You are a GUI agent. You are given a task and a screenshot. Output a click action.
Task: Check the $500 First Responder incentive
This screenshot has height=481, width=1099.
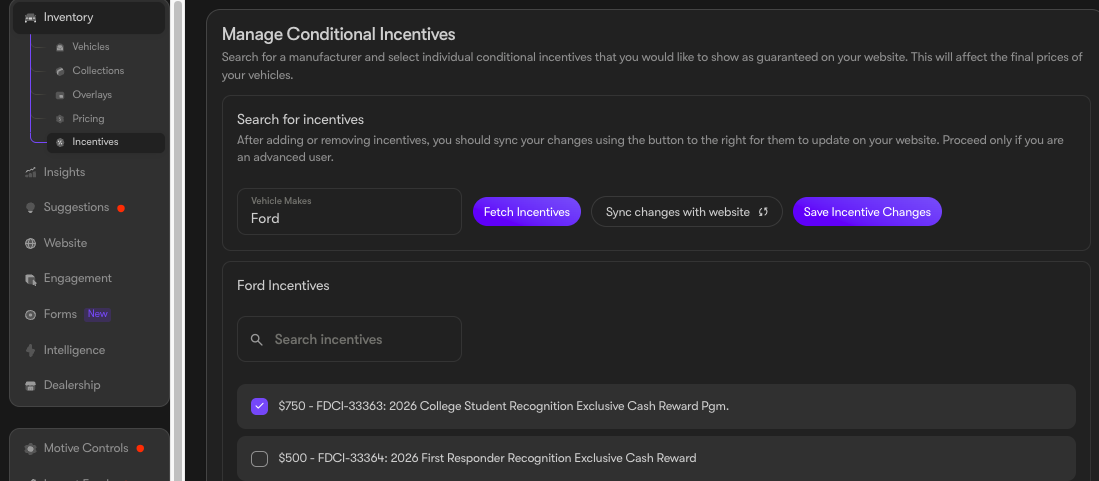coord(259,459)
